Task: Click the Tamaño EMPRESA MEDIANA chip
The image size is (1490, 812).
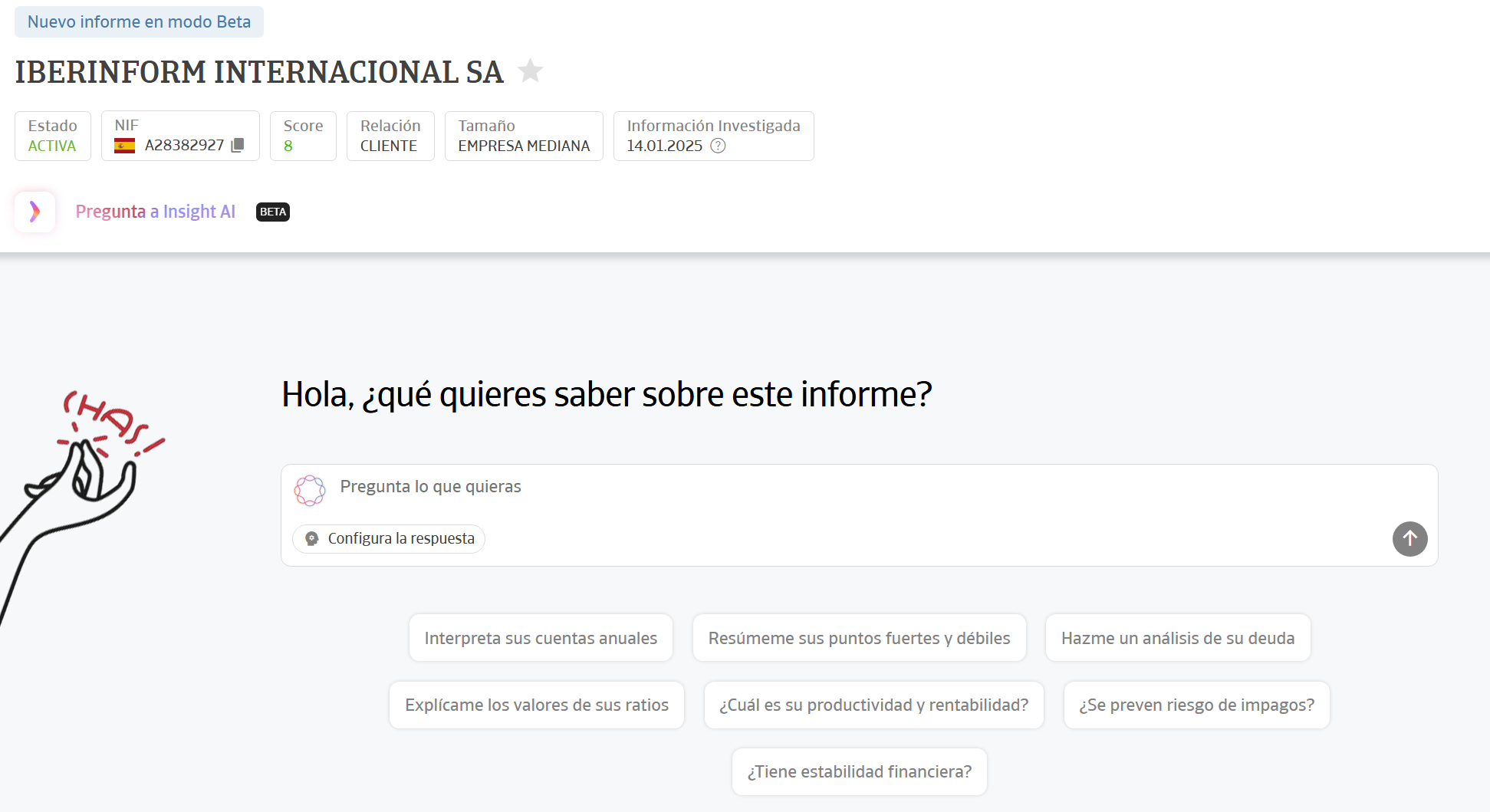Action: [x=524, y=136]
